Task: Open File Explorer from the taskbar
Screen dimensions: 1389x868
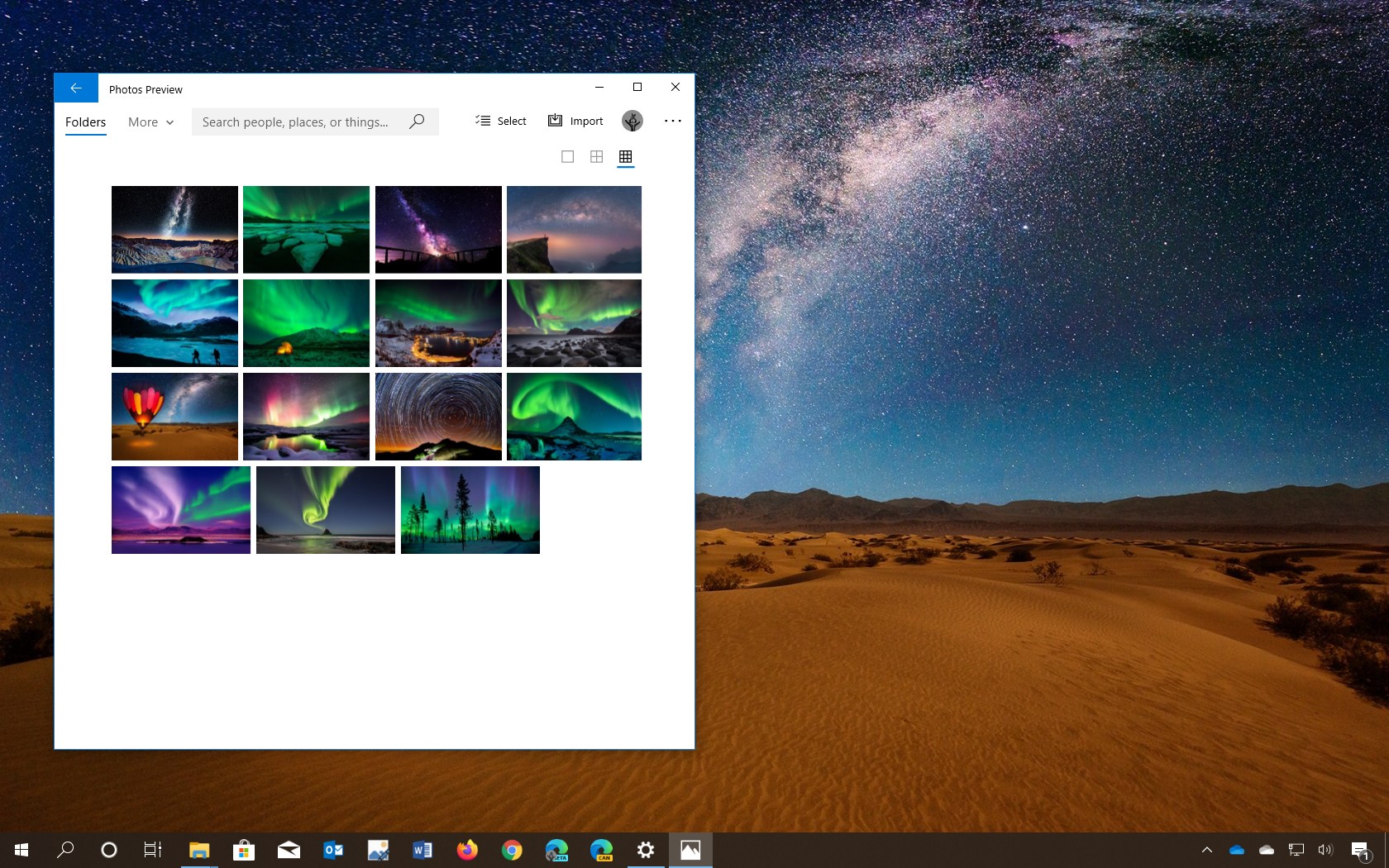Action: [199, 850]
